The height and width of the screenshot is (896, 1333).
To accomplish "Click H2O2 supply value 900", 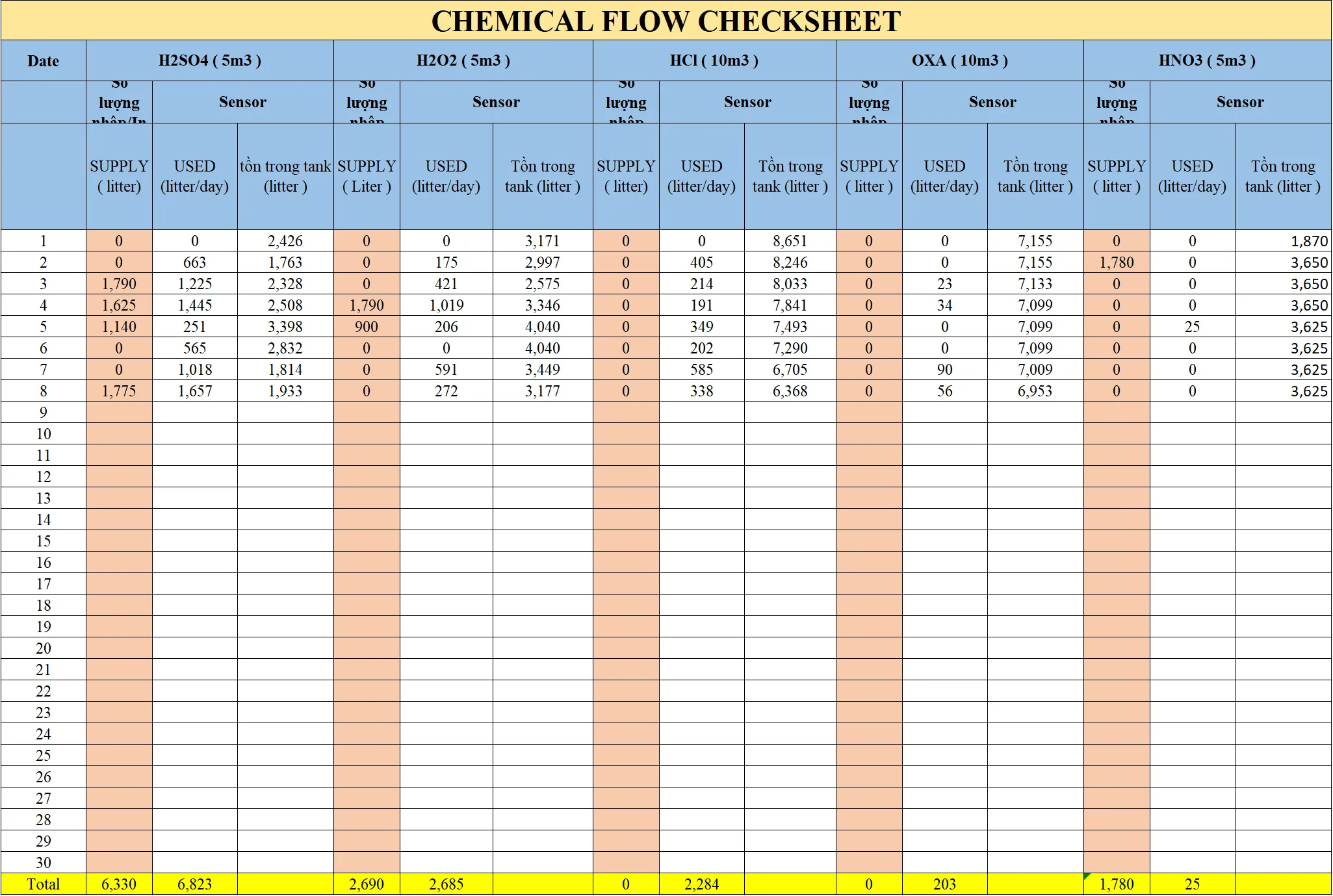I will click(367, 327).
